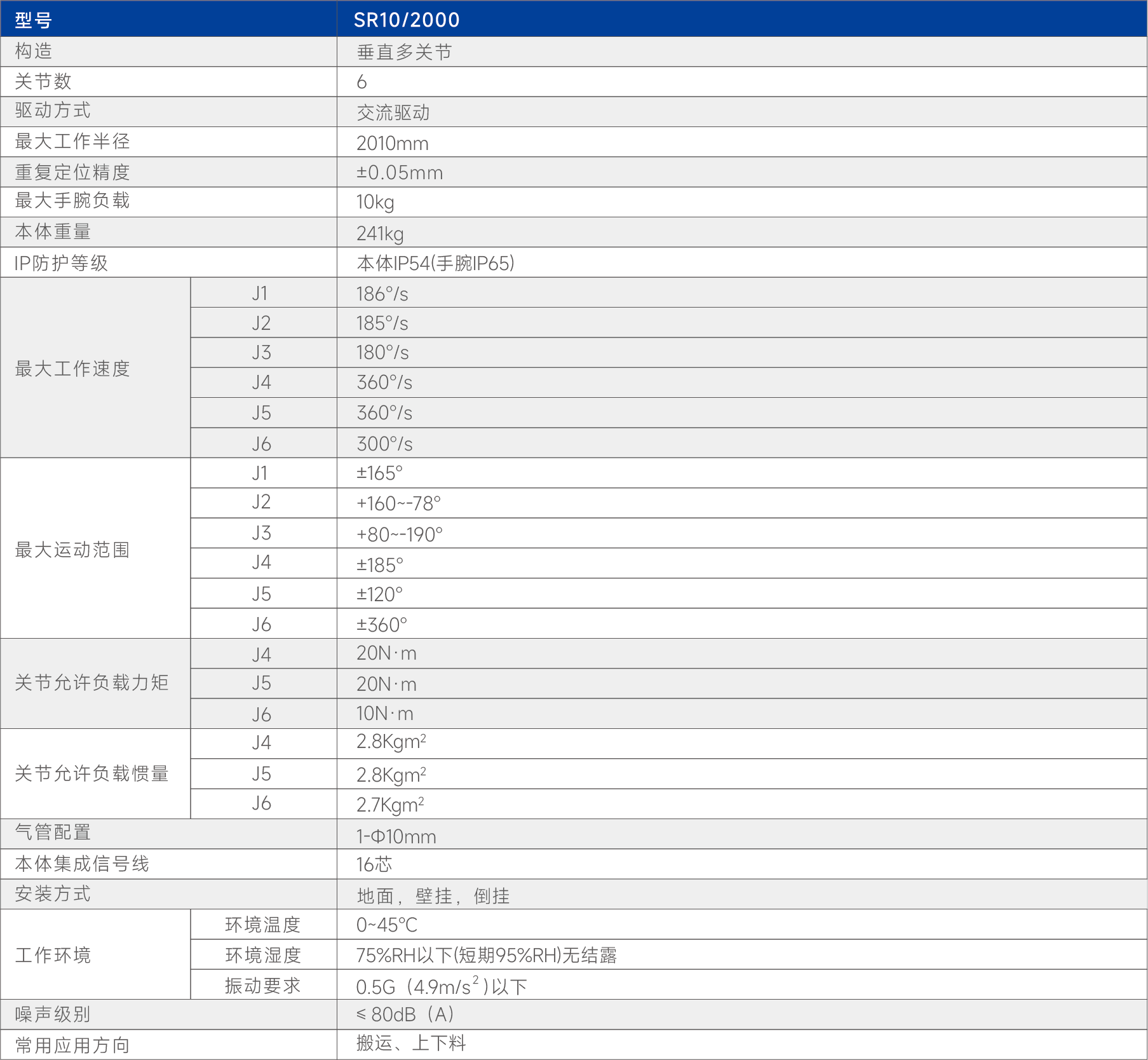The image size is (1148, 1060).
Task: Click the ±360° J6 motion range value
Action: (381, 625)
